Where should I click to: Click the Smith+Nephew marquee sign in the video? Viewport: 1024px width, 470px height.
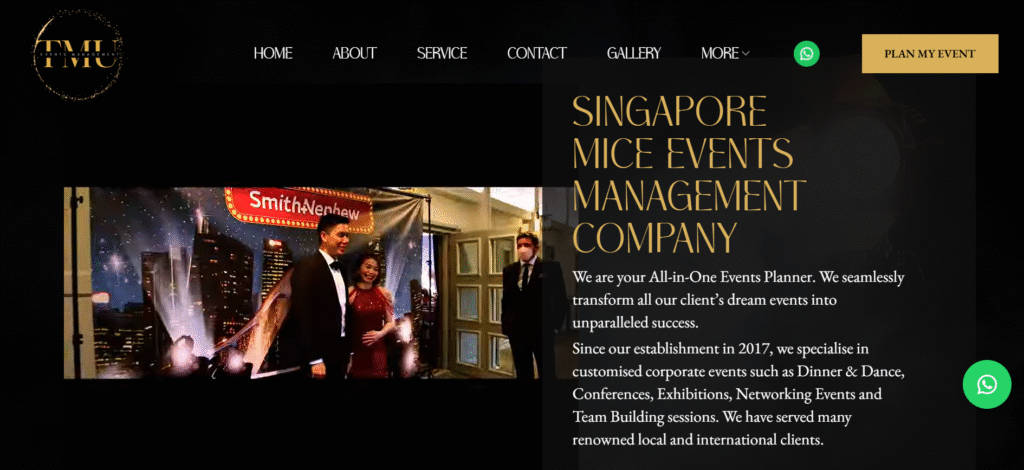coord(300,207)
